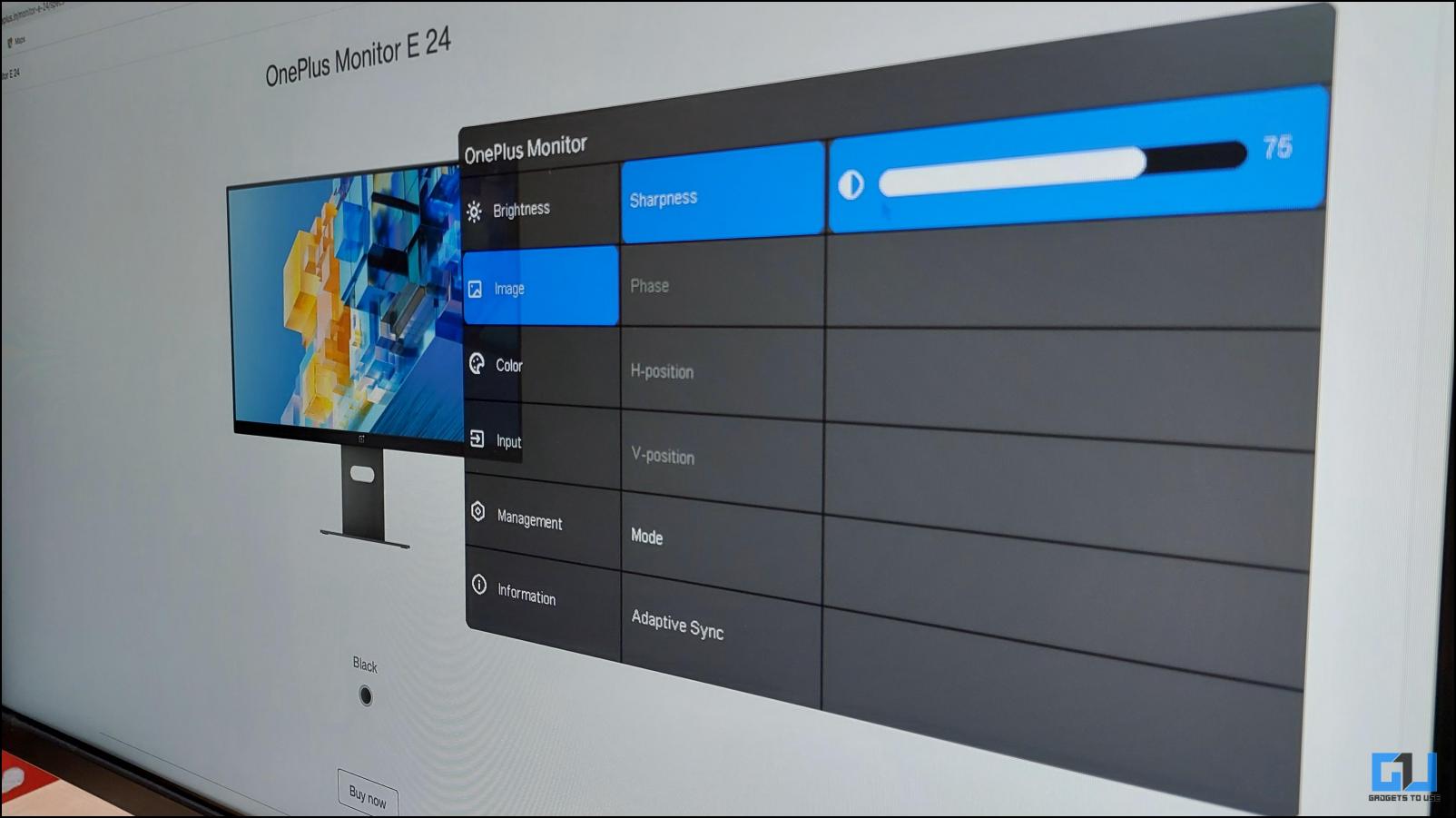
Task: Select the Phase setting
Action: click(723, 283)
